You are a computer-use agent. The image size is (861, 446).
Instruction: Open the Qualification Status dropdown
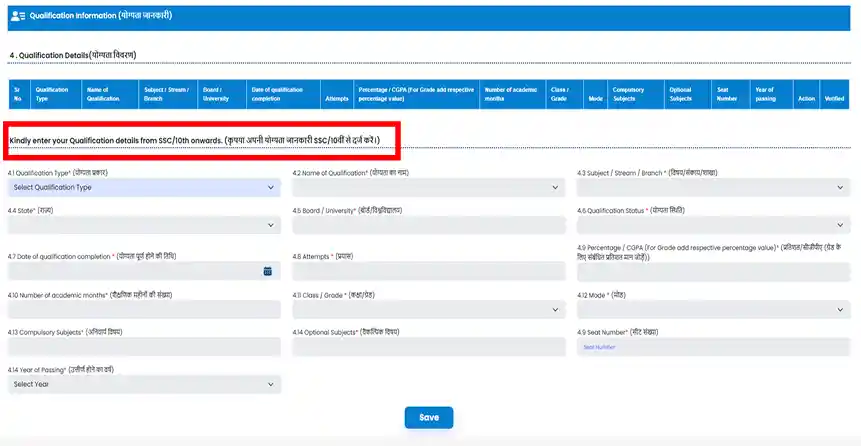[713, 225]
